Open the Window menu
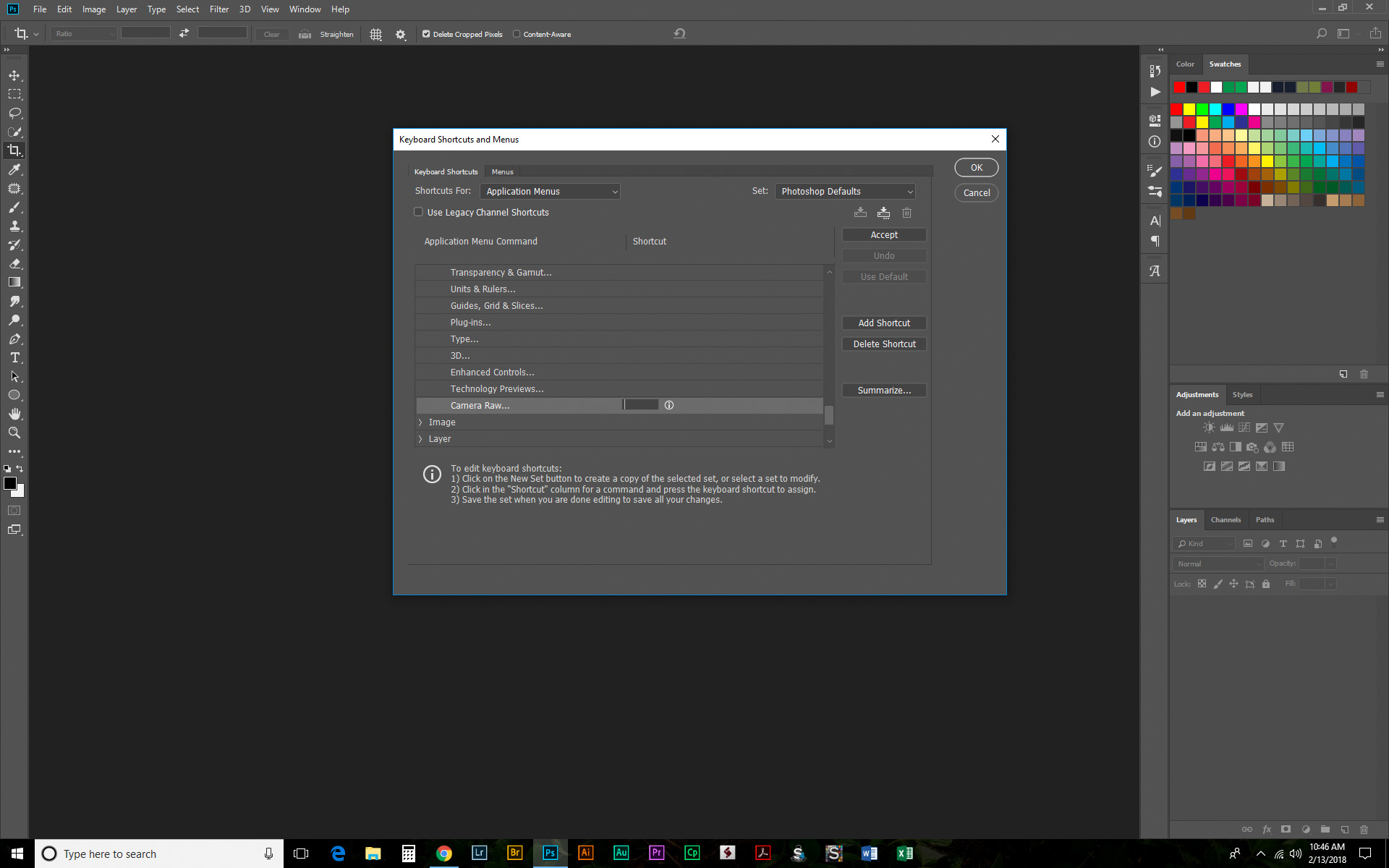Screen dimensions: 1389x868 305,9
